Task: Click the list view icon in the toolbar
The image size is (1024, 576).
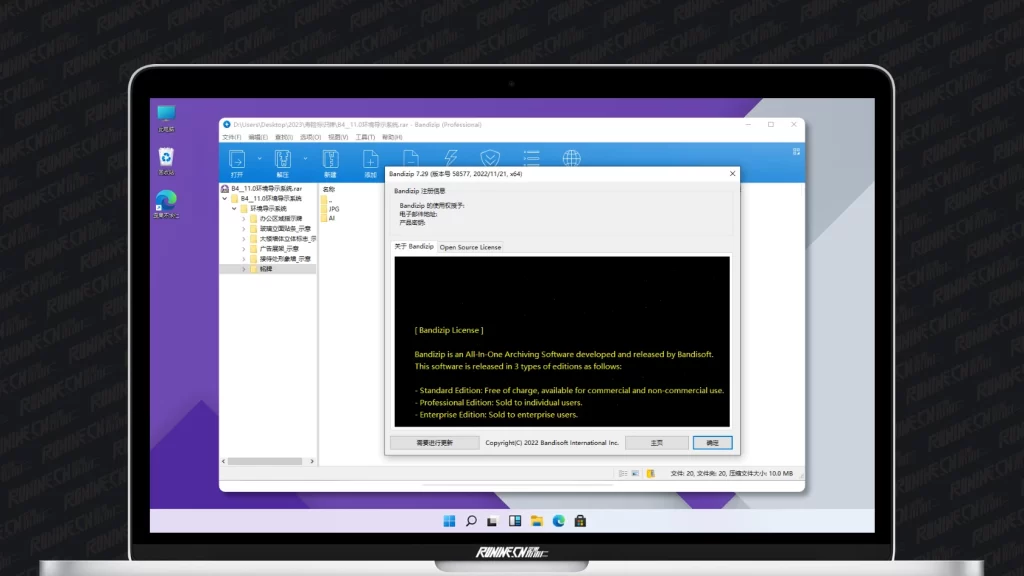Action: coord(531,158)
